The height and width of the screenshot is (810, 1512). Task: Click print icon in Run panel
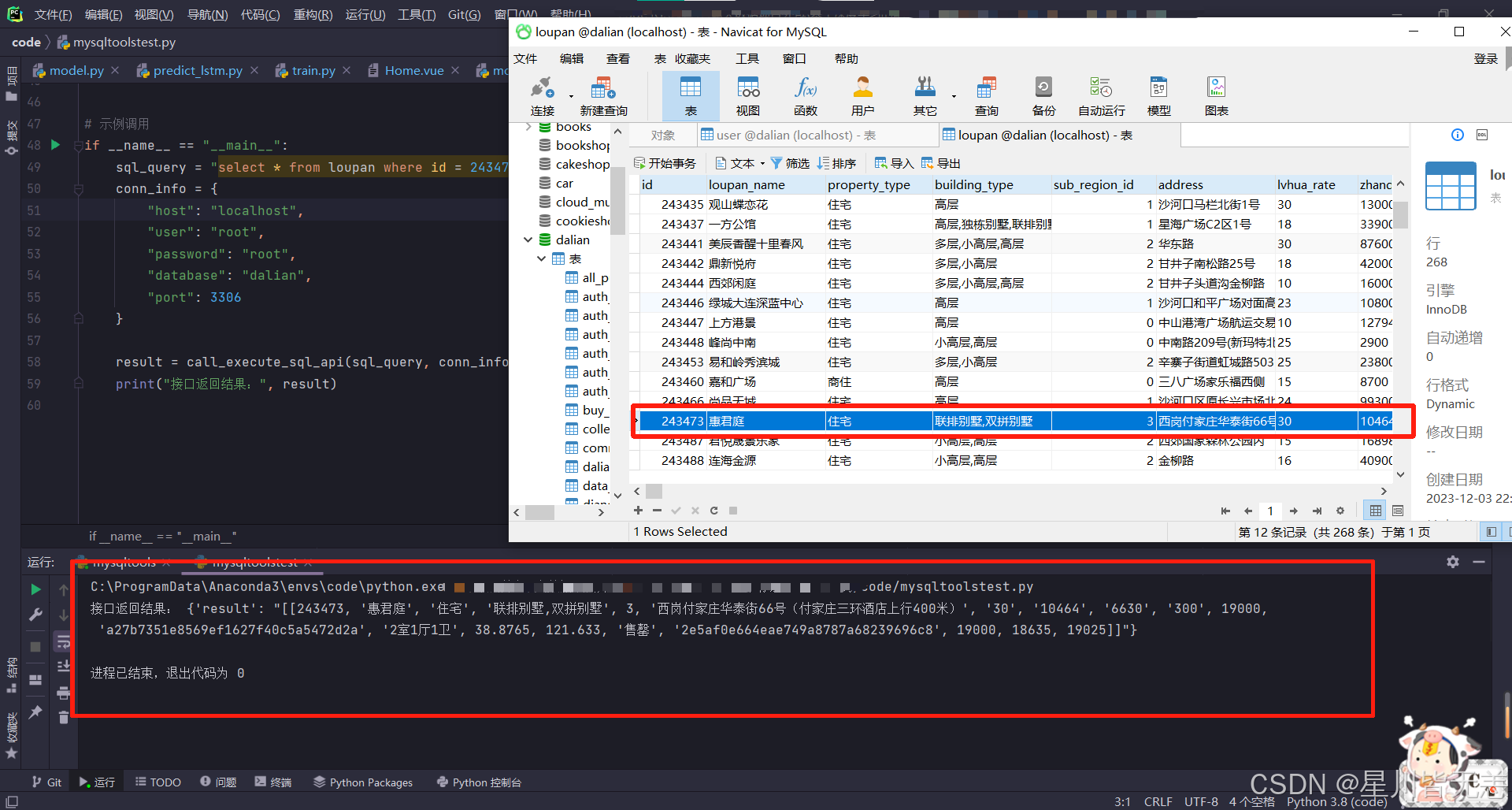[x=64, y=693]
